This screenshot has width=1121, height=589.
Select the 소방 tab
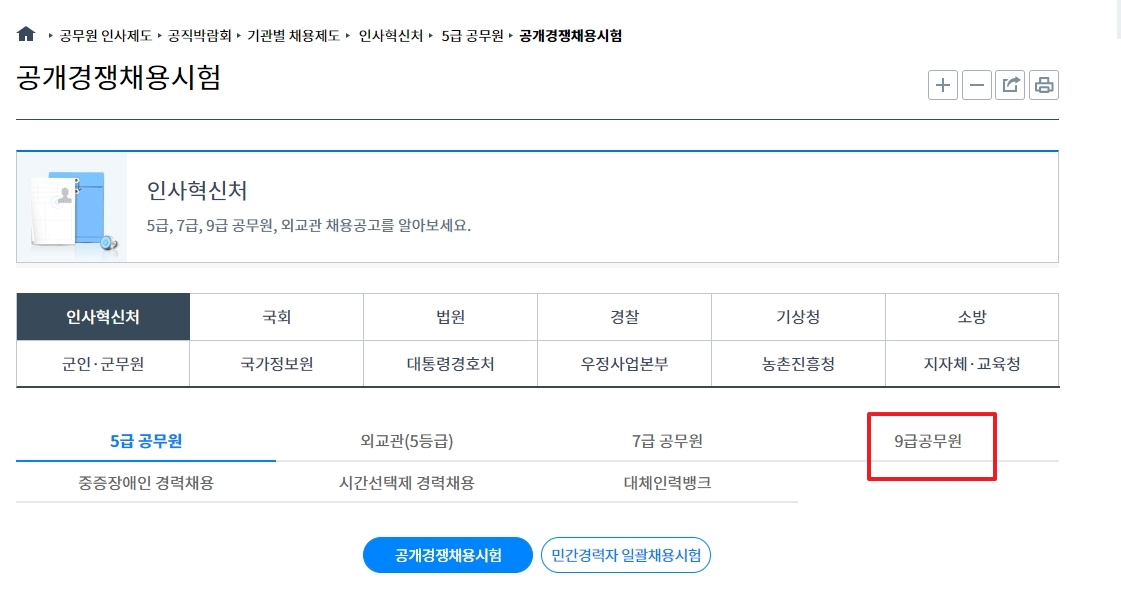tap(971, 315)
